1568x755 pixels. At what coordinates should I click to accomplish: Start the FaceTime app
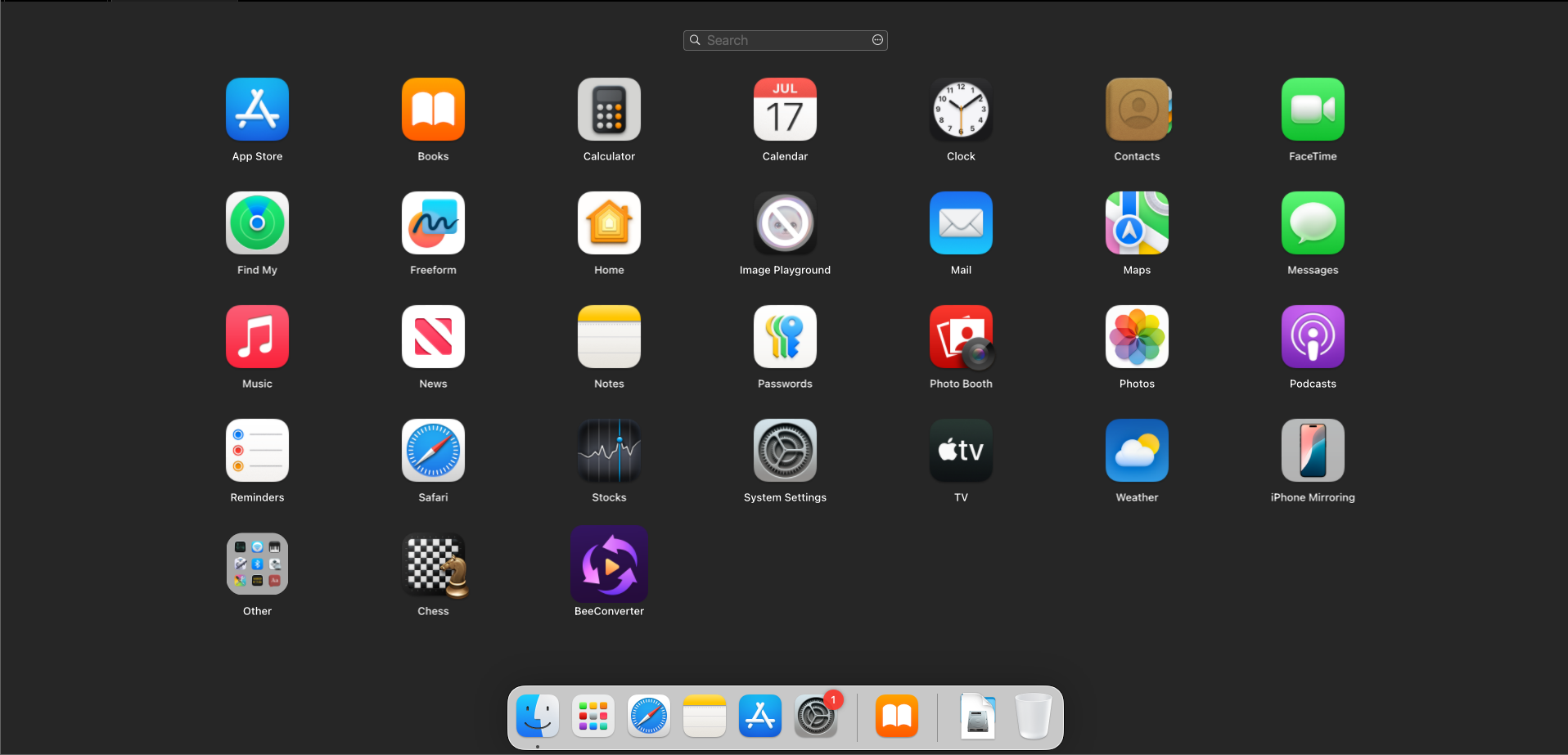coord(1313,110)
